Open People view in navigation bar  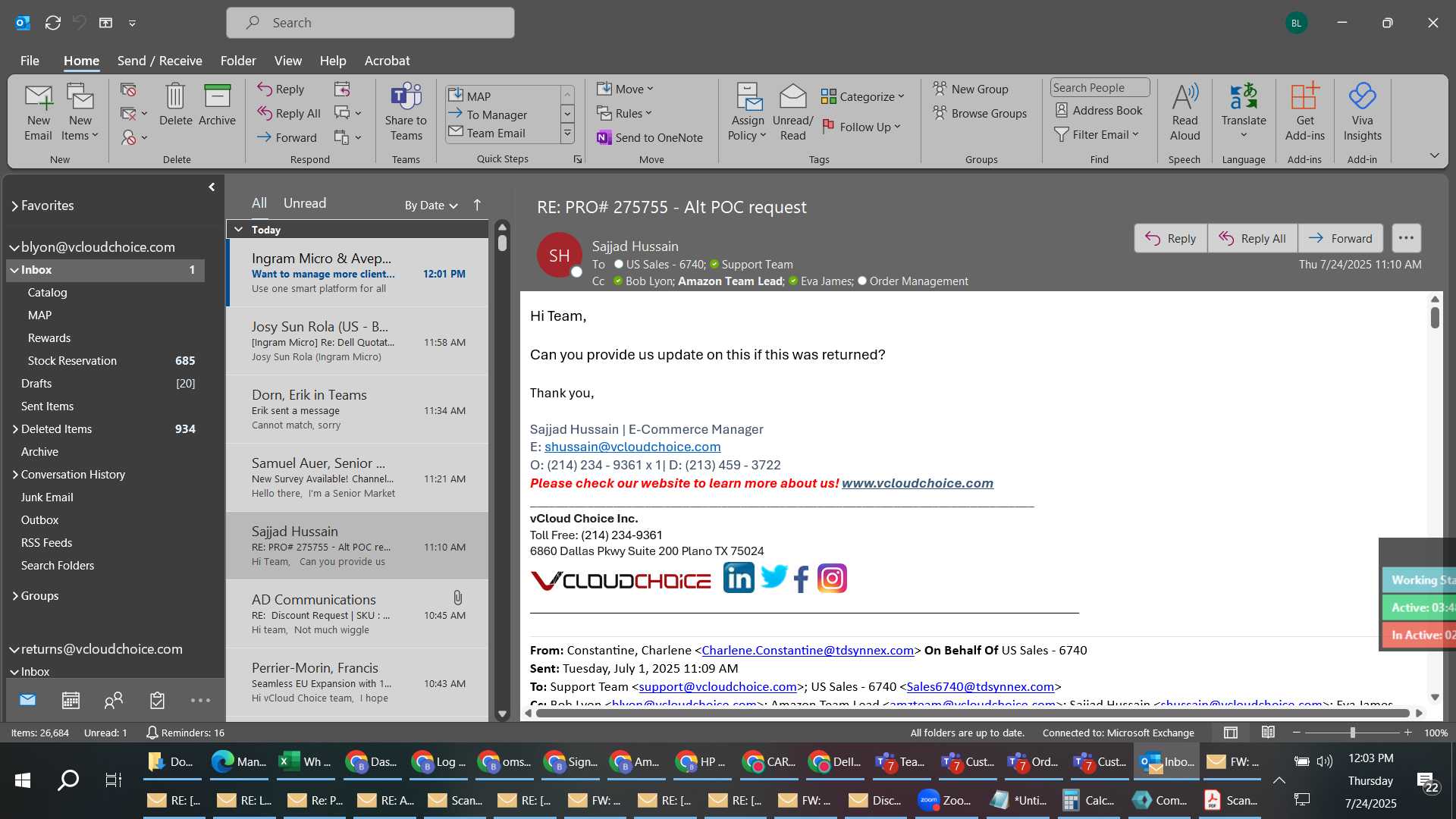pos(114,701)
